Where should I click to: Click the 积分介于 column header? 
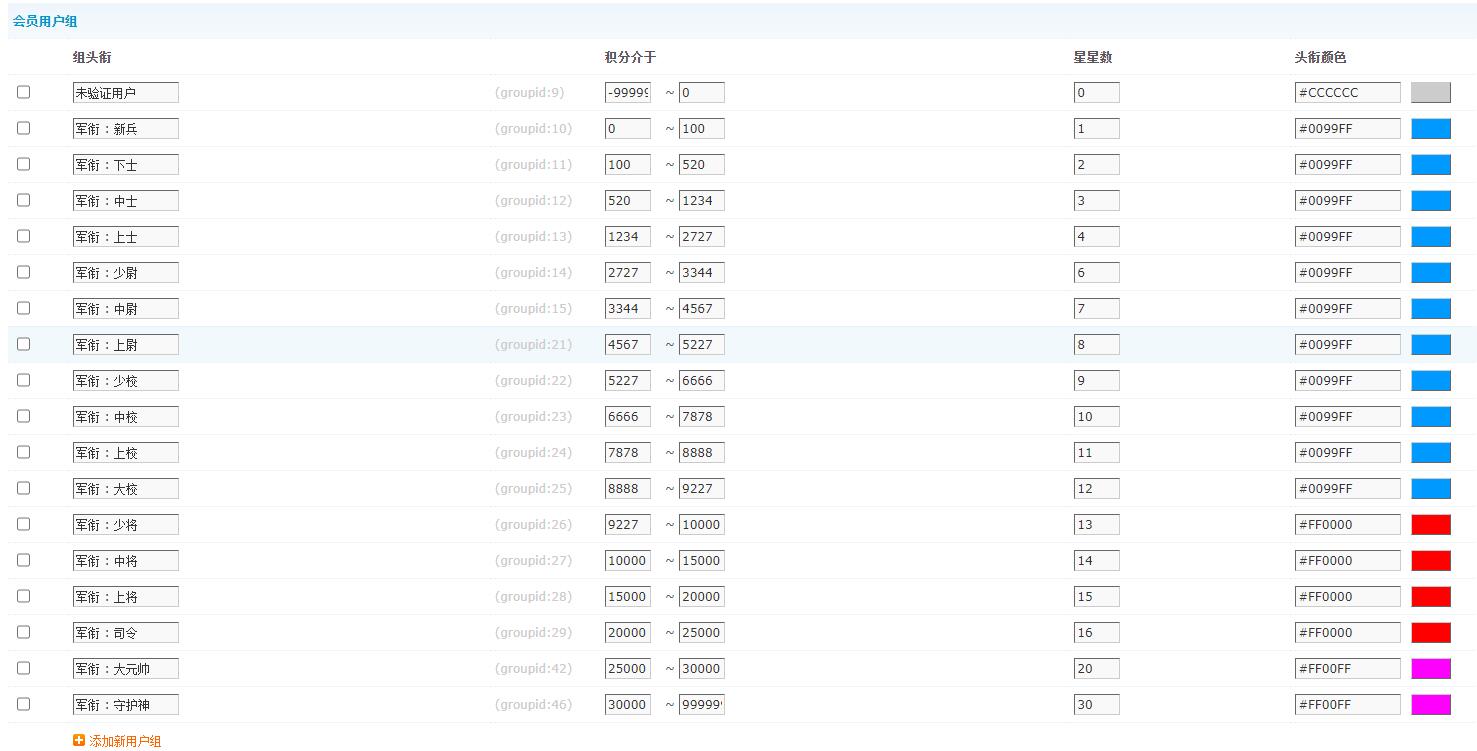pyautogui.click(x=630, y=57)
